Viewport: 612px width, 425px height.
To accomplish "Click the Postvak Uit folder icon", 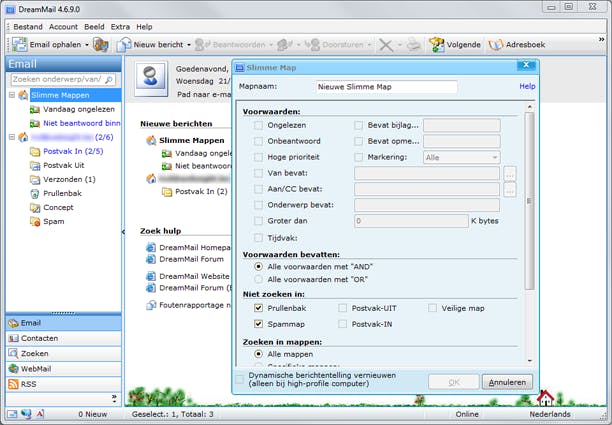I will [35, 165].
